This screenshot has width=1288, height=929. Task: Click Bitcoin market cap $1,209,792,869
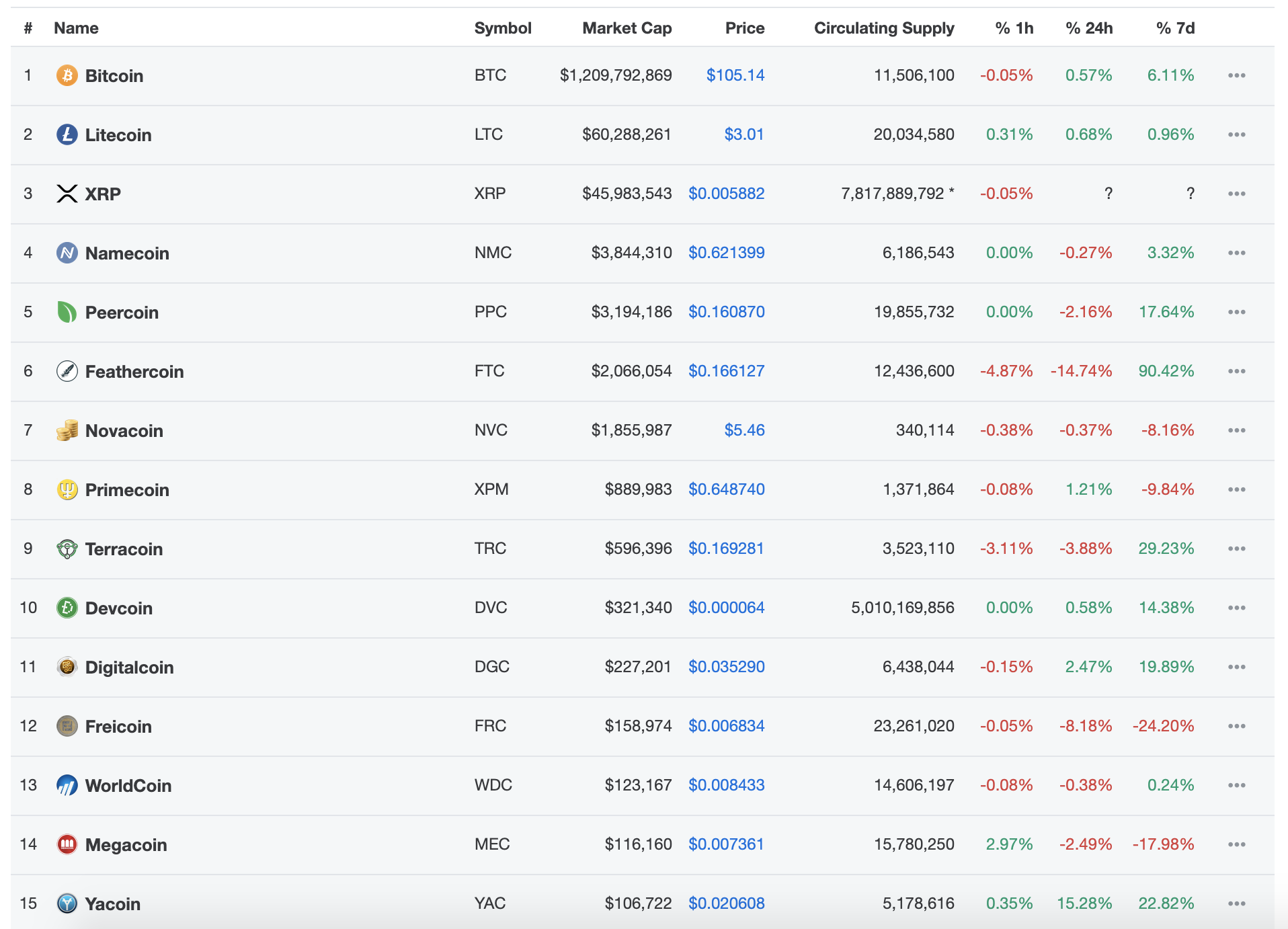pyautogui.click(x=616, y=75)
